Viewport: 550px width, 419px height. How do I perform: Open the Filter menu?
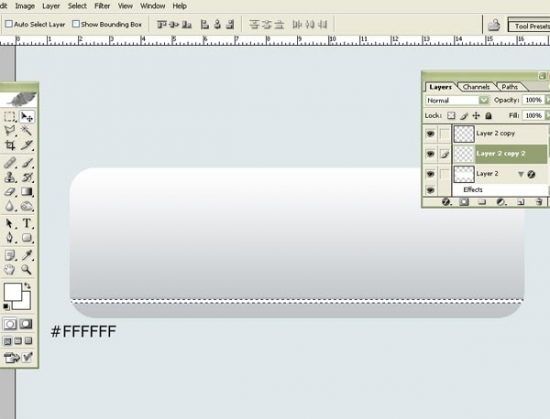pyautogui.click(x=102, y=6)
